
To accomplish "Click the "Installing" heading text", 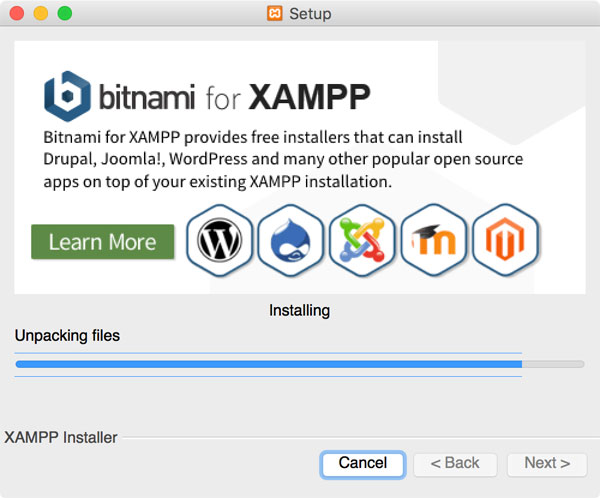I will [299, 310].
